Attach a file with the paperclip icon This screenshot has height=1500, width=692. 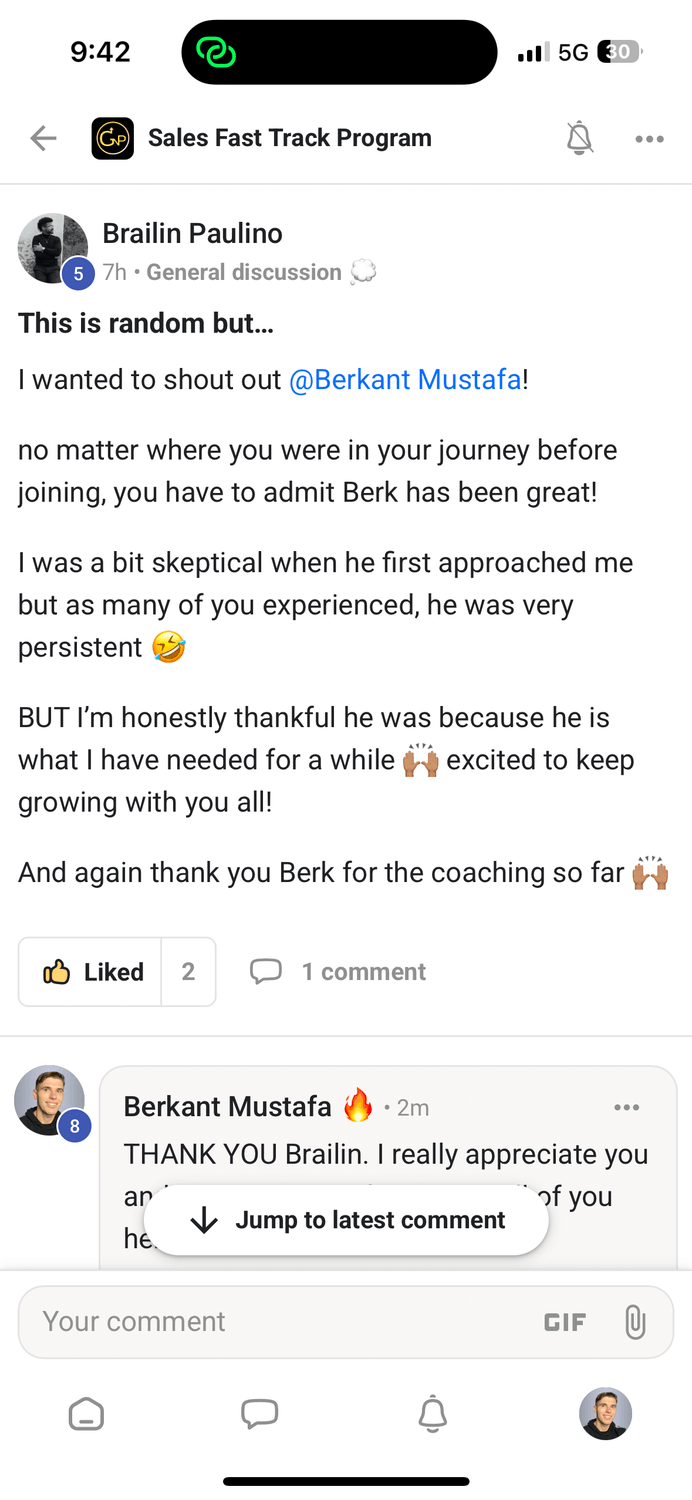634,1322
